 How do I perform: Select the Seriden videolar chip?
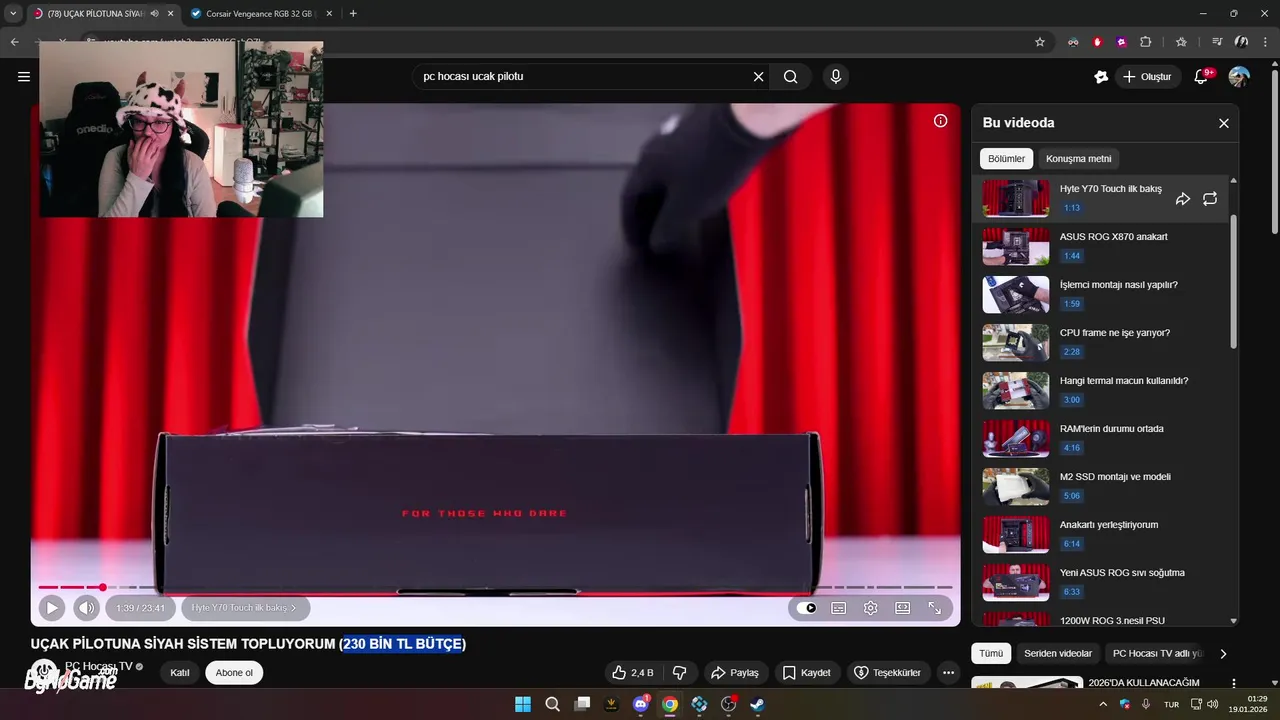click(1058, 654)
